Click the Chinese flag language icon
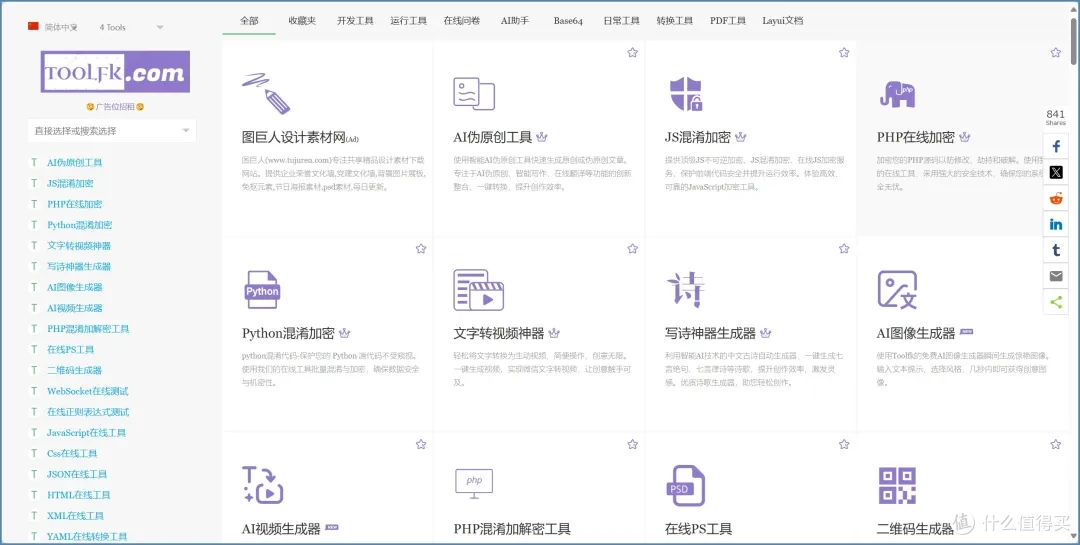This screenshot has width=1080, height=545. (x=33, y=26)
